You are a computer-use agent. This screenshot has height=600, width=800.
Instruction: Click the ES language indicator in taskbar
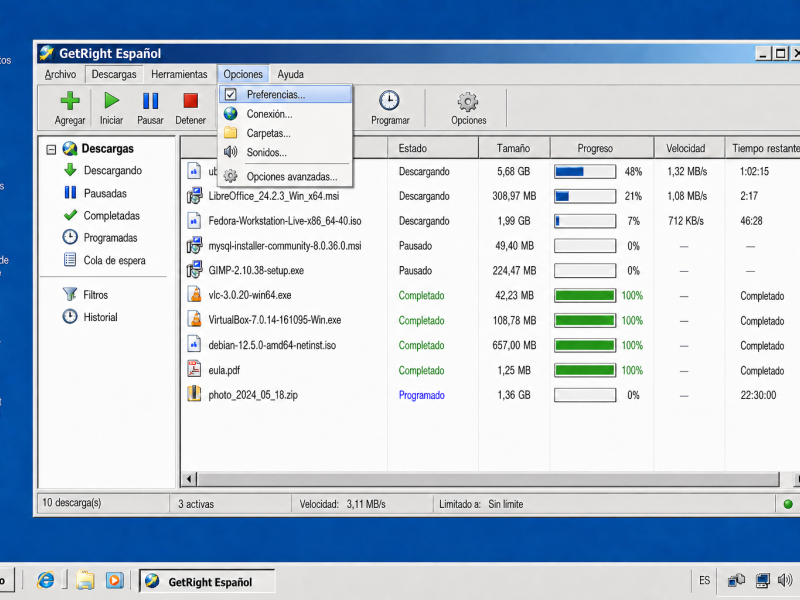pos(704,580)
